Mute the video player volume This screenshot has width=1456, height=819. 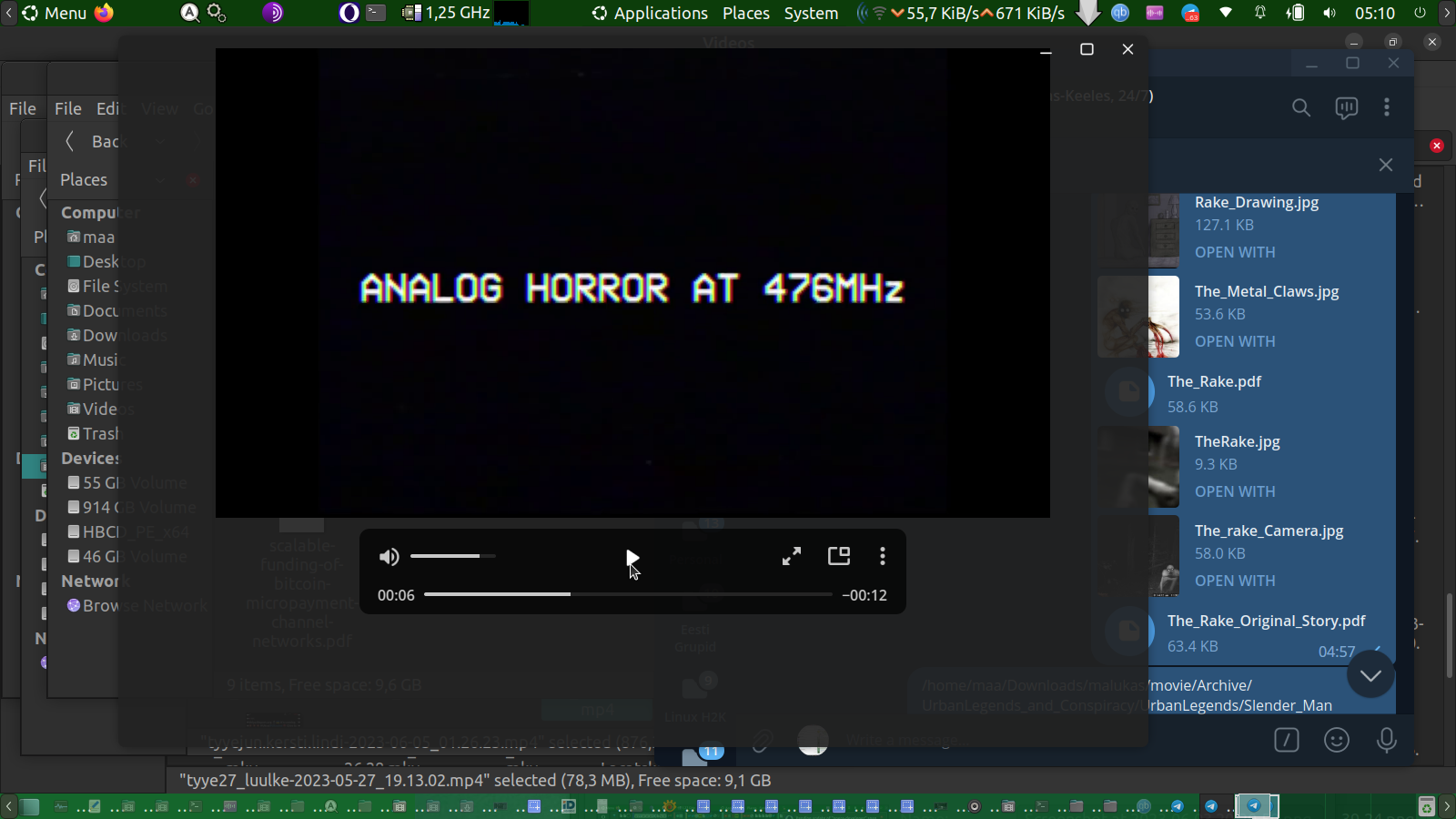389,557
